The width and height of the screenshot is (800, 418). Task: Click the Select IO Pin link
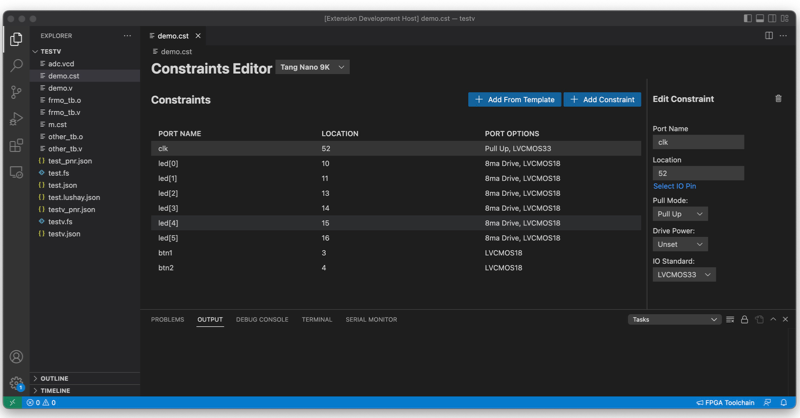[x=674, y=186]
